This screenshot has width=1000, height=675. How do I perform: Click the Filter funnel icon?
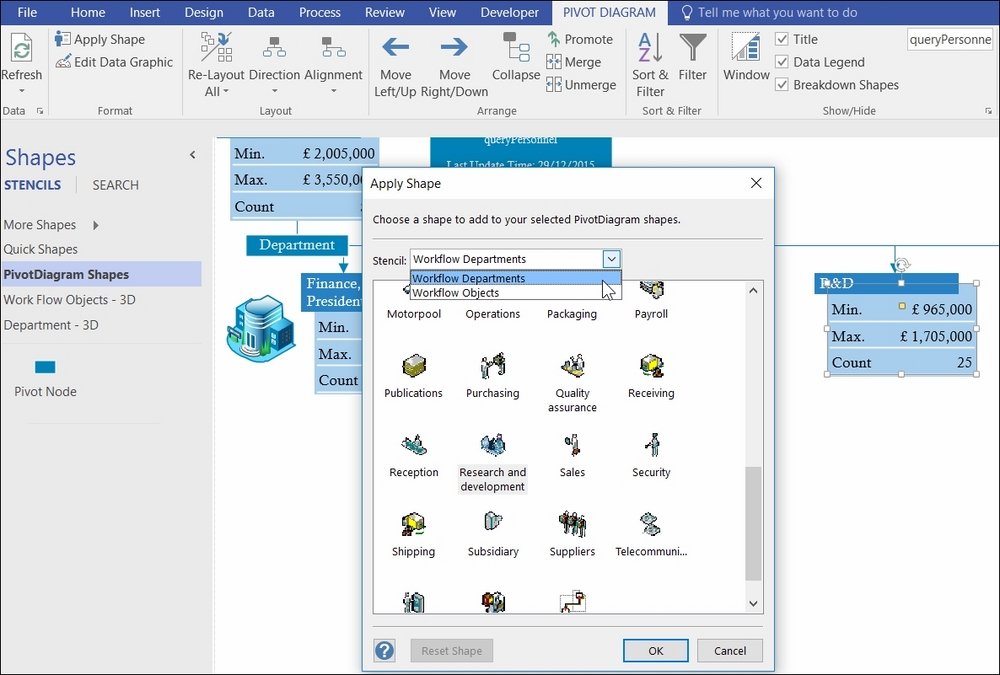(x=693, y=48)
